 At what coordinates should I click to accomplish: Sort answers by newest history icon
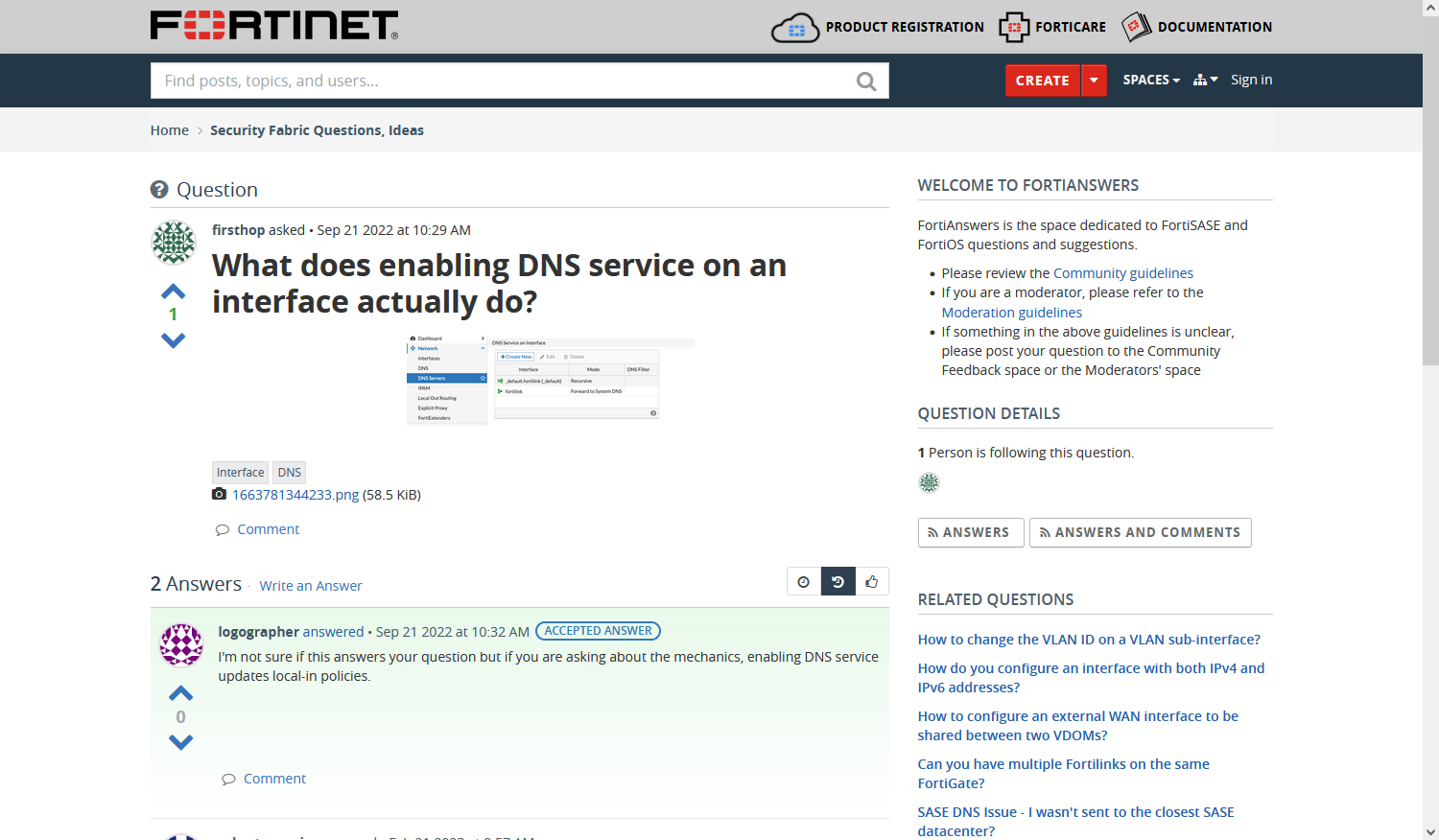(837, 581)
